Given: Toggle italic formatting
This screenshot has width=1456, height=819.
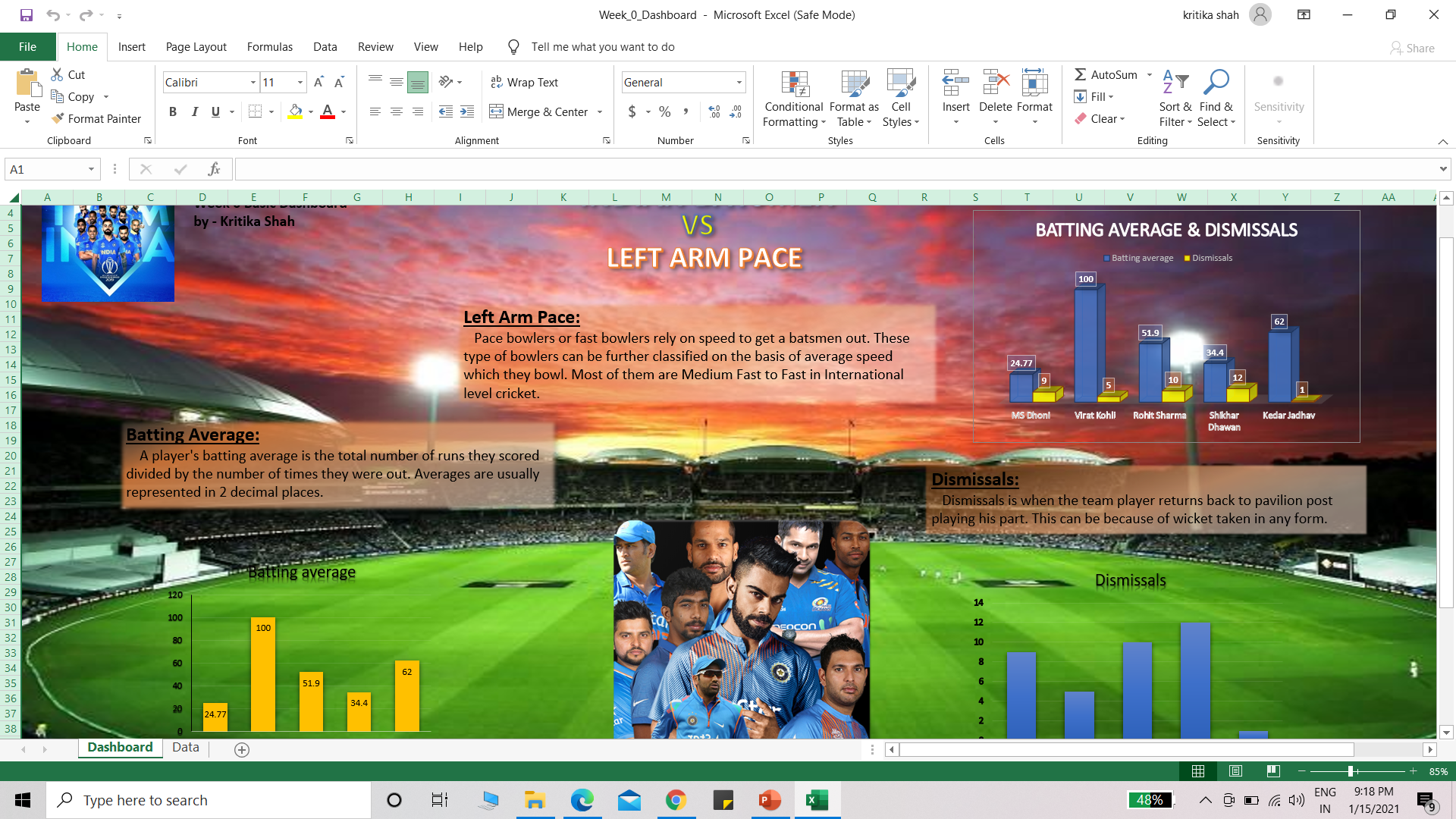Looking at the screenshot, I should 194,111.
